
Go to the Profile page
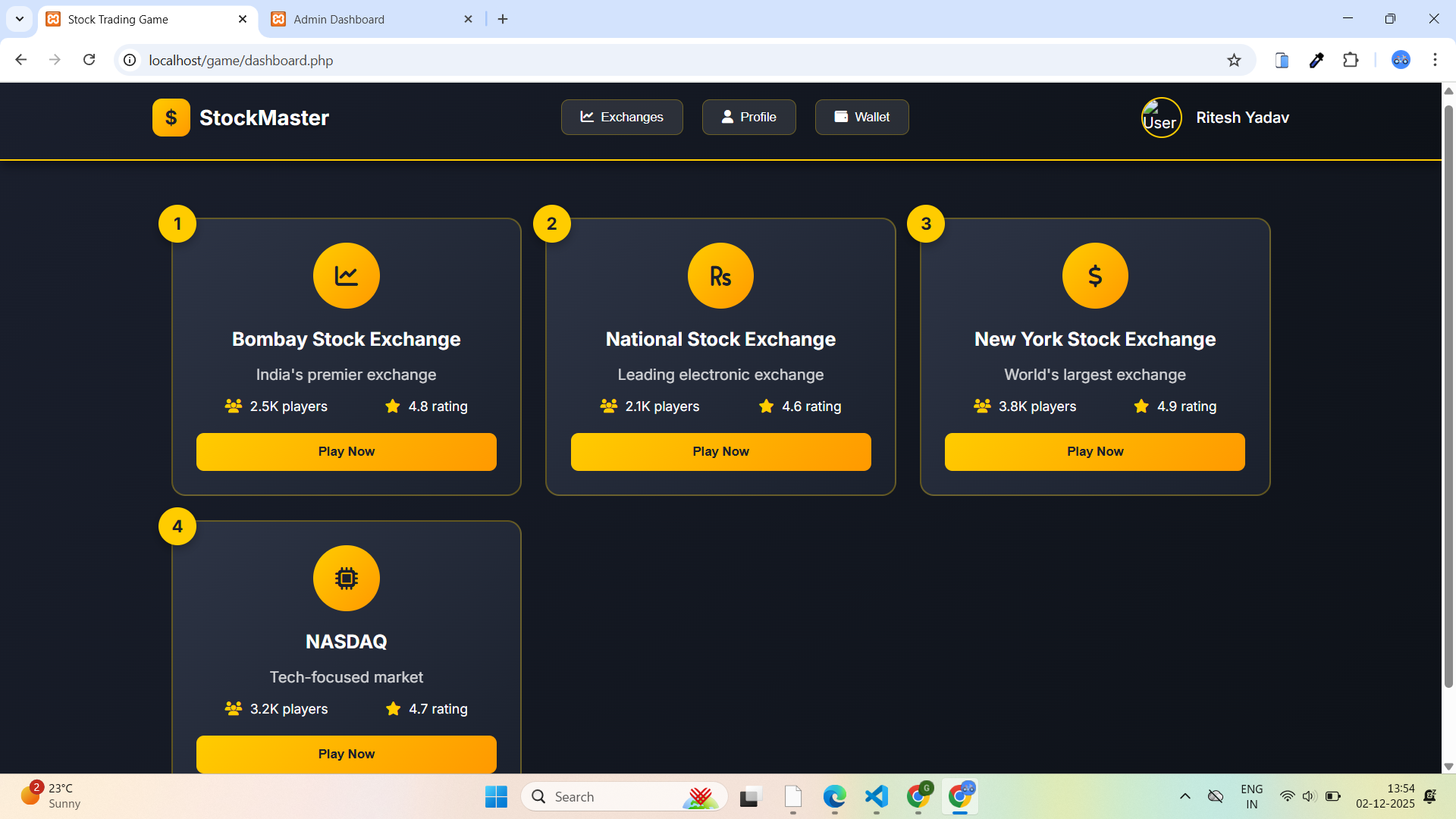click(x=748, y=117)
